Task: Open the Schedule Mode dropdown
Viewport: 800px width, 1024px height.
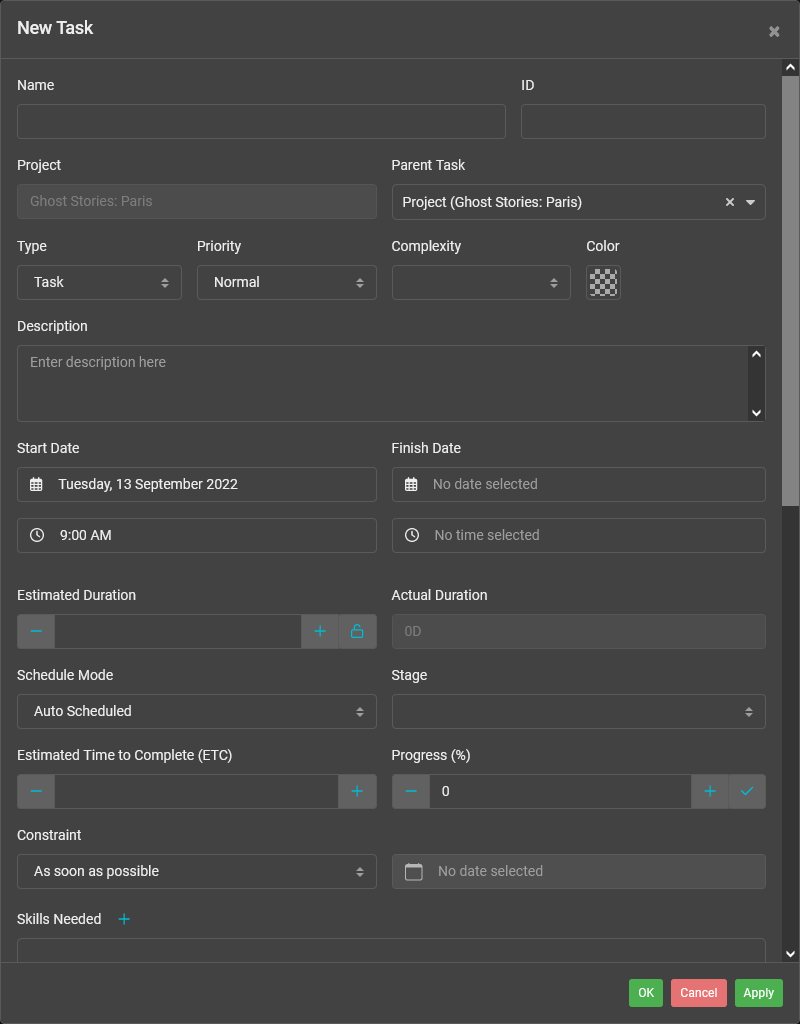Action: 196,711
